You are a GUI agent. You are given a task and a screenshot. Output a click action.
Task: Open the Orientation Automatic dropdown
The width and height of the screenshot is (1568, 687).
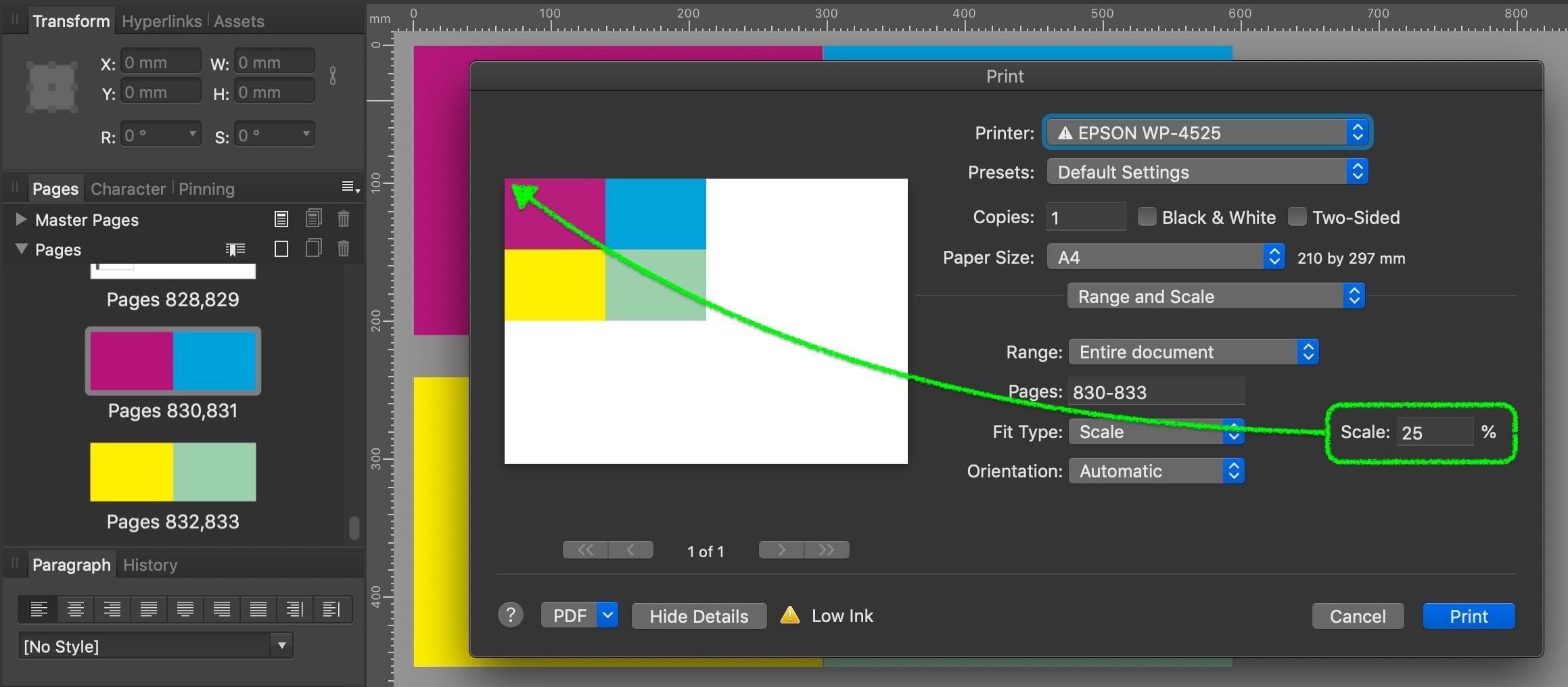point(1157,471)
